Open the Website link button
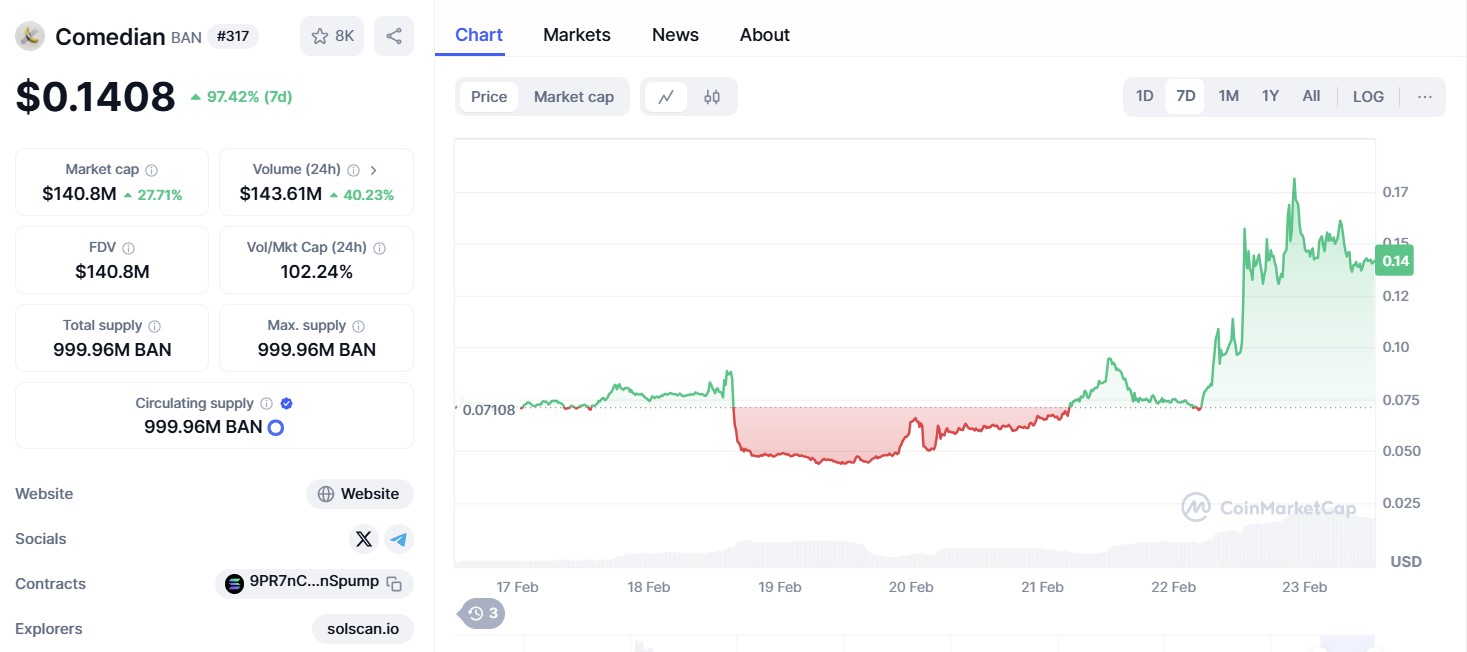This screenshot has height=652, width=1467. (x=360, y=494)
